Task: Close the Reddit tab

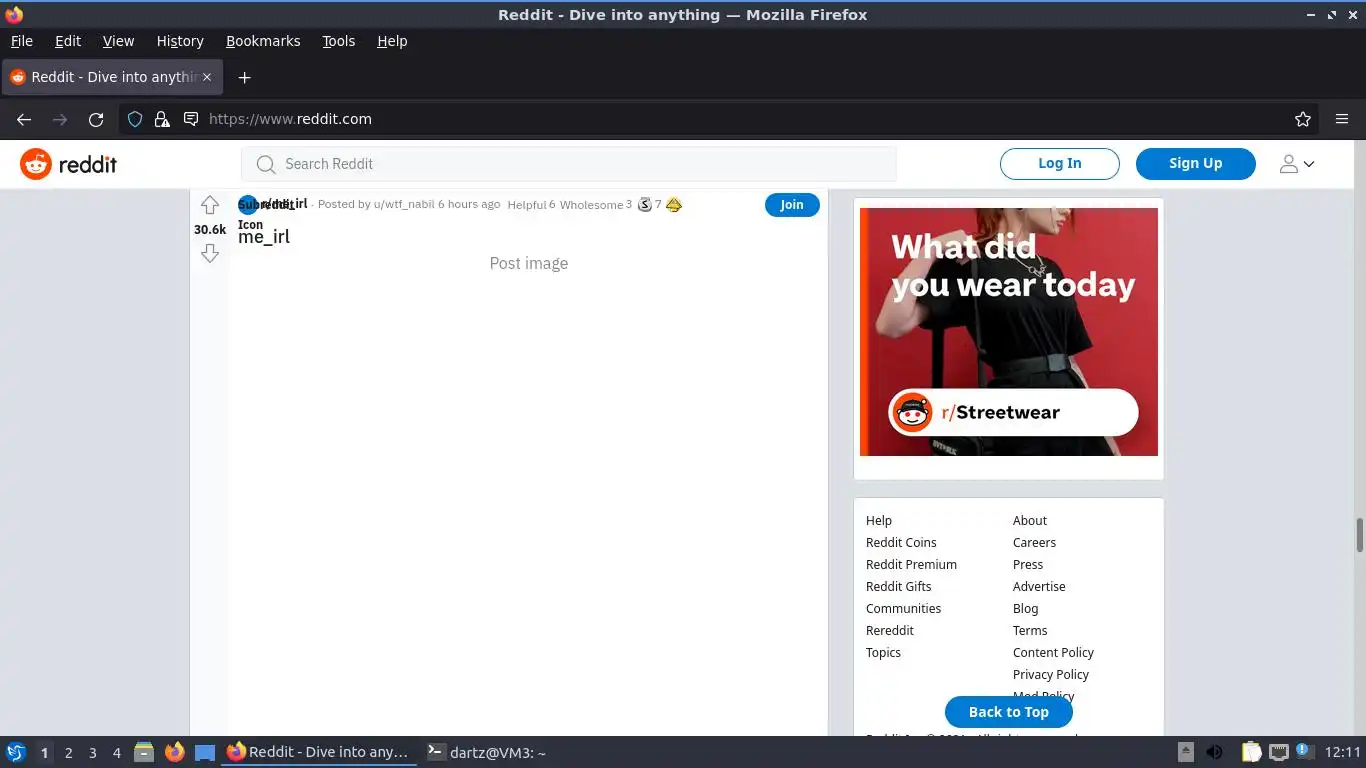Action: tap(207, 77)
